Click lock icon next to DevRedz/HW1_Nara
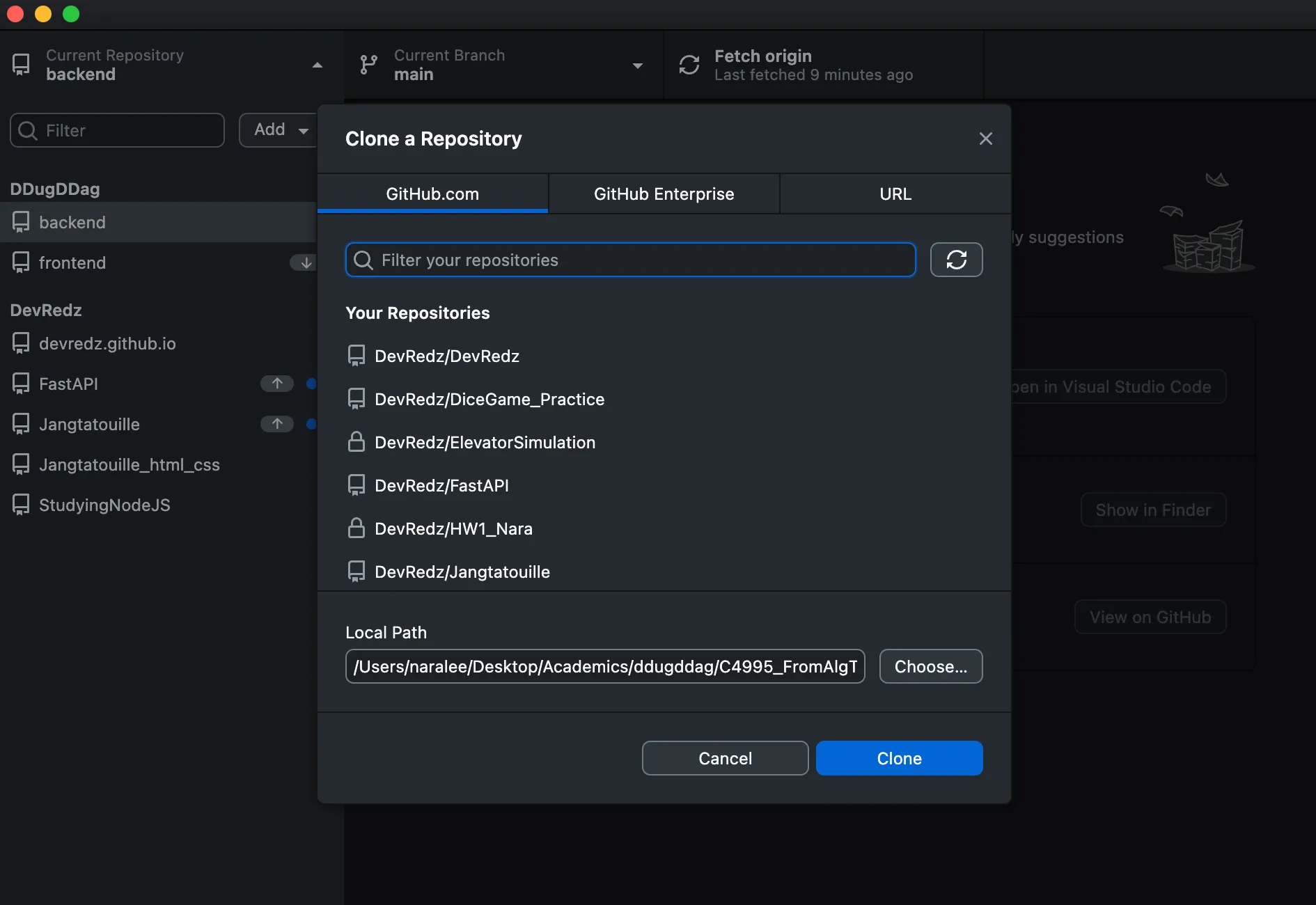This screenshot has height=905, width=1316. [x=357, y=528]
